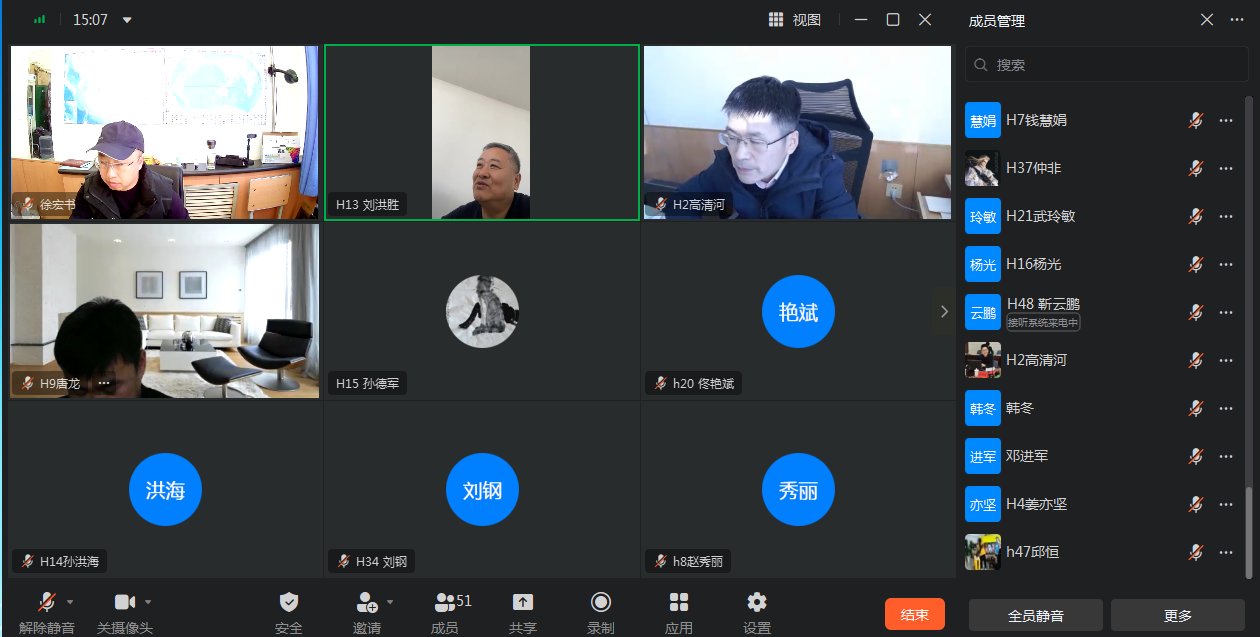Open the 应用 apps icon

point(679,602)
